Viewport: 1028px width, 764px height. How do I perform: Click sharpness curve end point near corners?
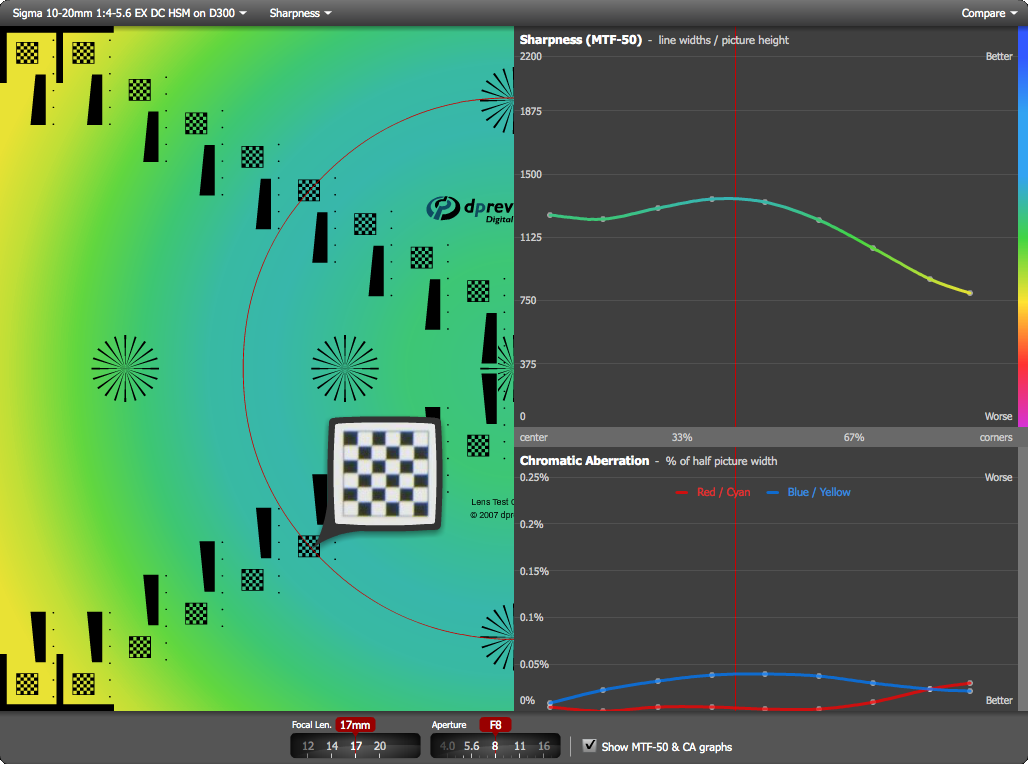970,293
